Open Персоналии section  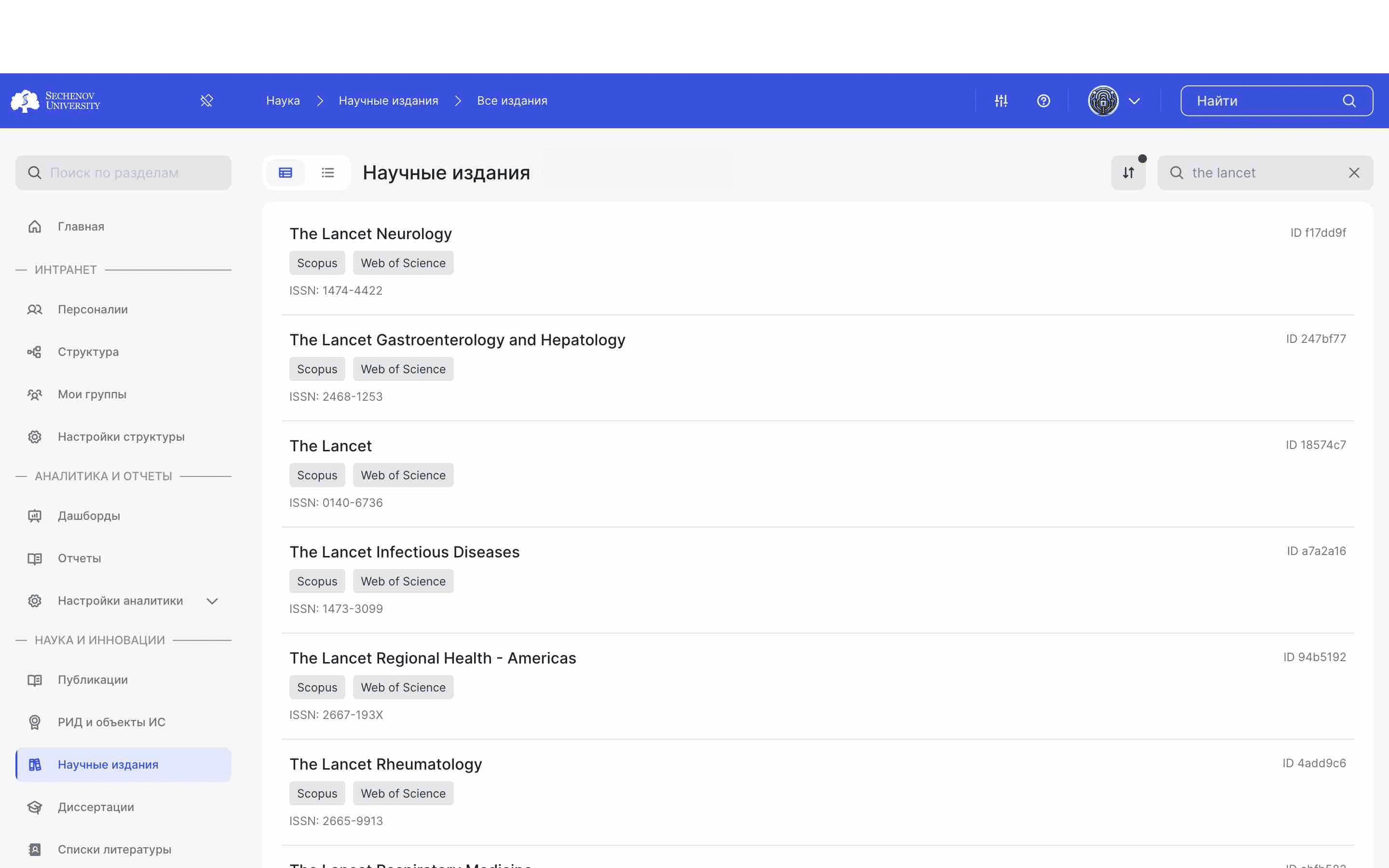(x=123, y=310)
